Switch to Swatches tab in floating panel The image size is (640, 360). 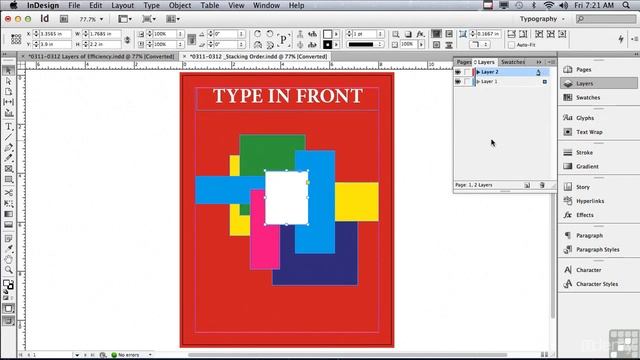(x=513, y=62)
